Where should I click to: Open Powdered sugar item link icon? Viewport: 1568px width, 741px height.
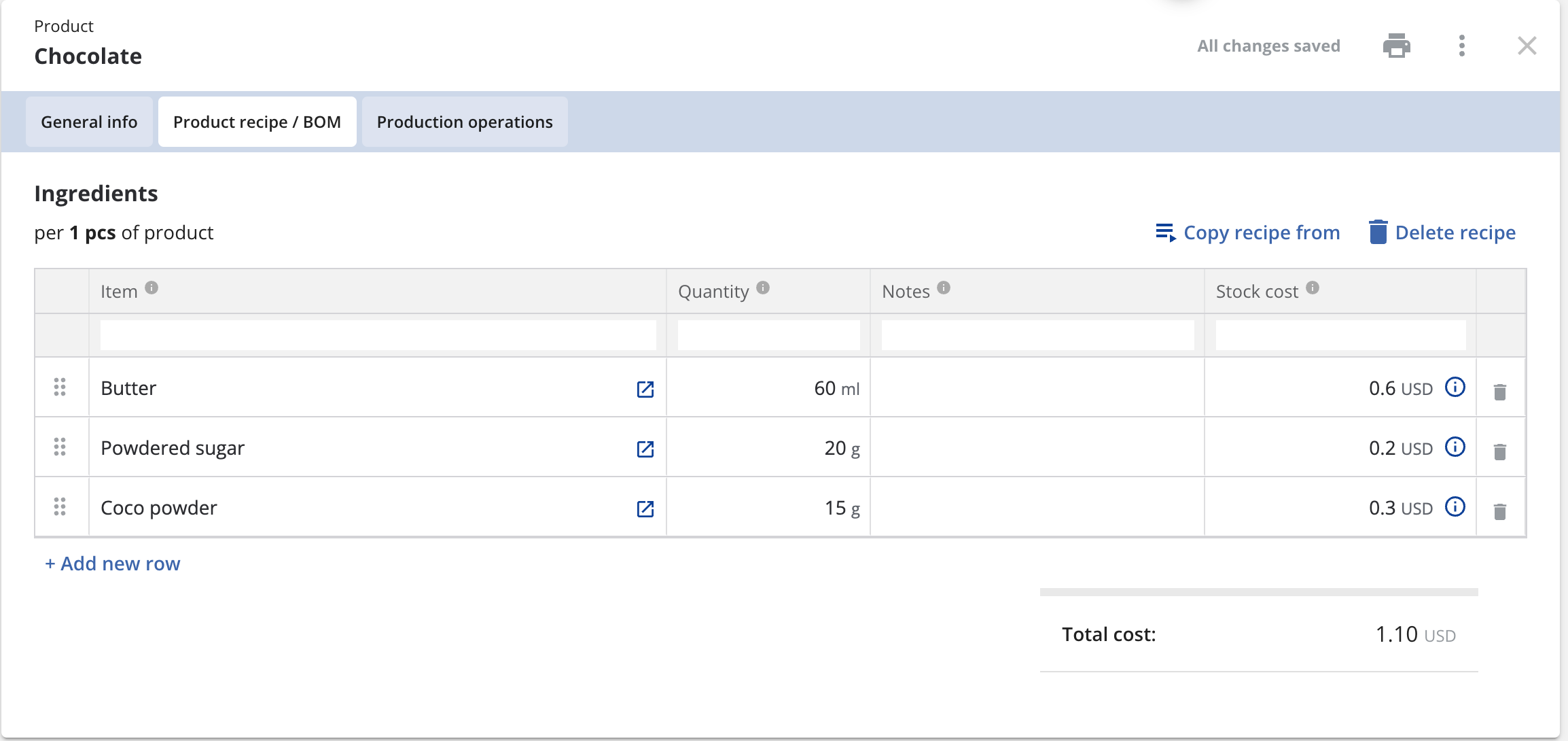click(645, 449)
